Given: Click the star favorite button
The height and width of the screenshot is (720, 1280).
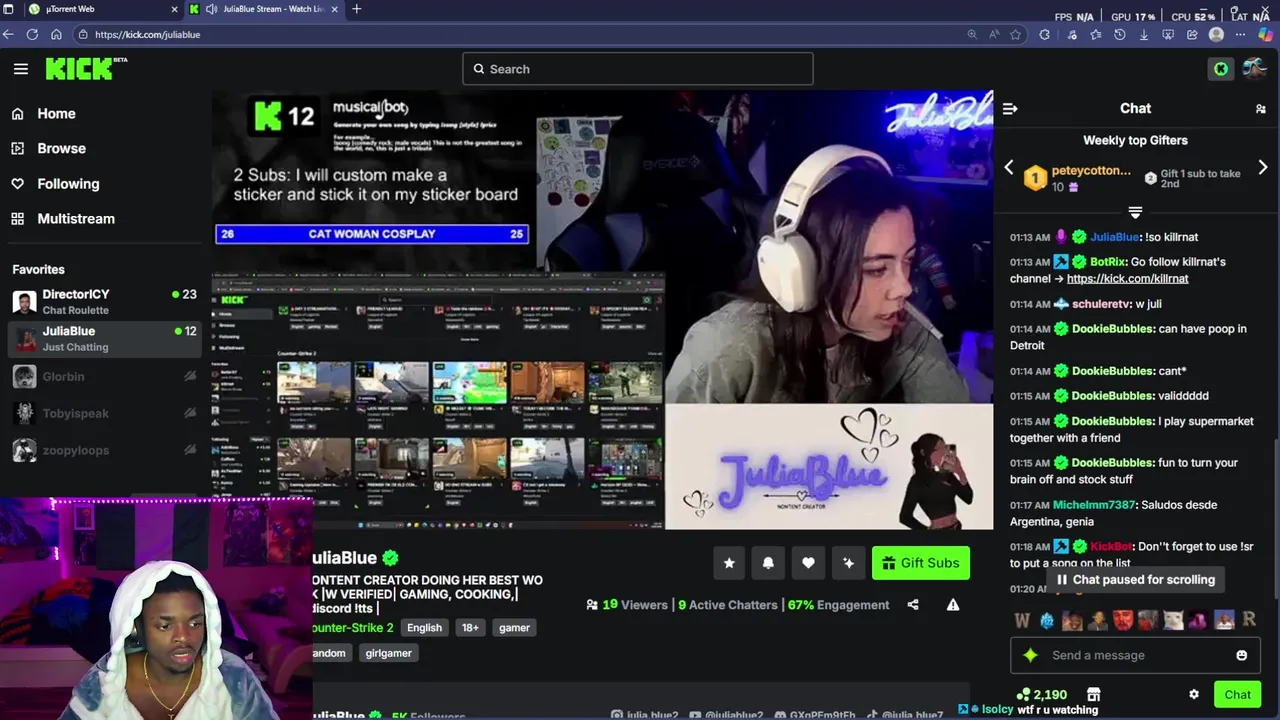Looking at the screenshot, I should pos(729,563).
